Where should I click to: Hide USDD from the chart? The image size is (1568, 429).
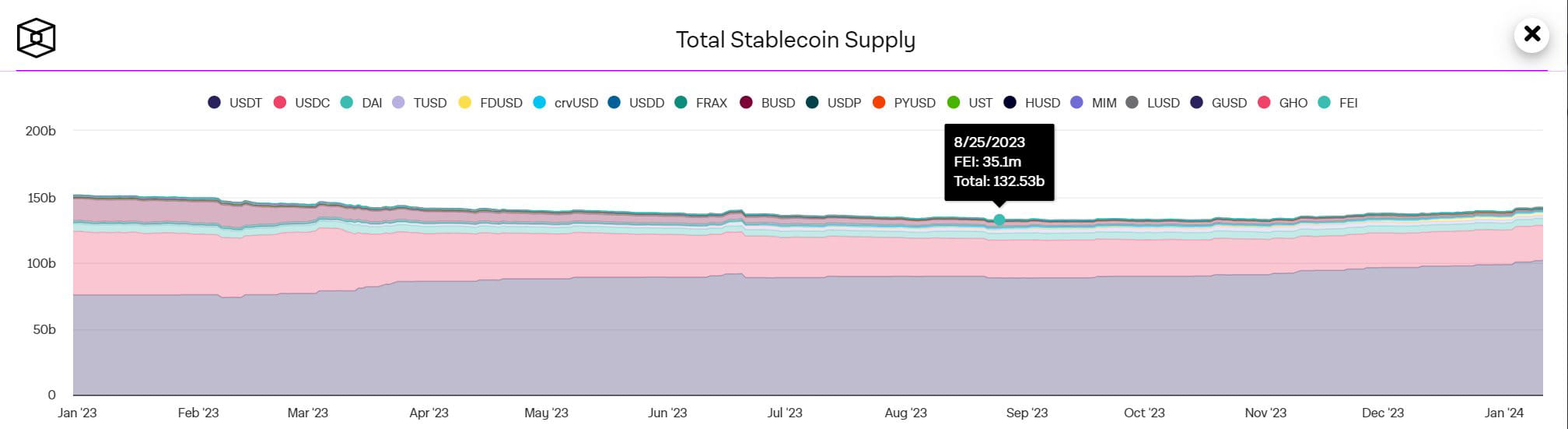click(x=637, y=103)
